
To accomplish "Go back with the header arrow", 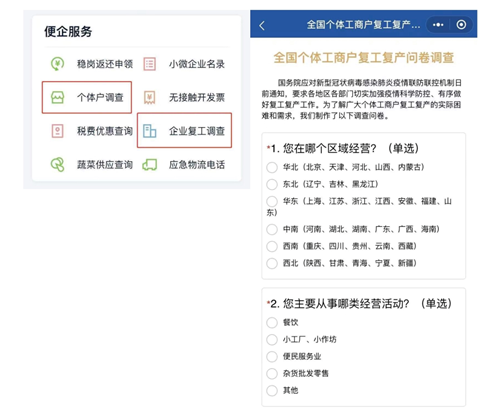I will pyautogui.click(x=262, y=25).
